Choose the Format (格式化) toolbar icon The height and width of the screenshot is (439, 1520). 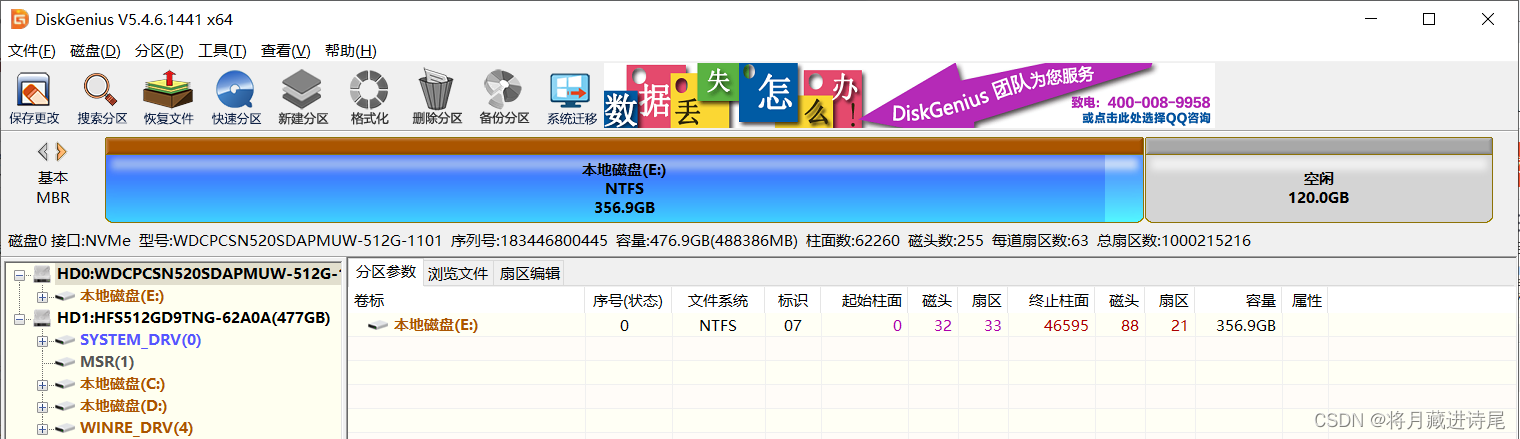[369, 99]
